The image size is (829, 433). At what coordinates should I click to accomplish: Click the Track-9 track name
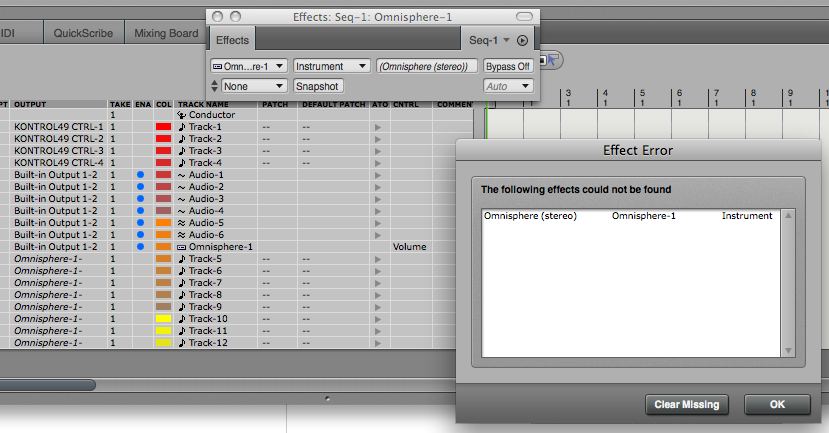coord(205,307)
